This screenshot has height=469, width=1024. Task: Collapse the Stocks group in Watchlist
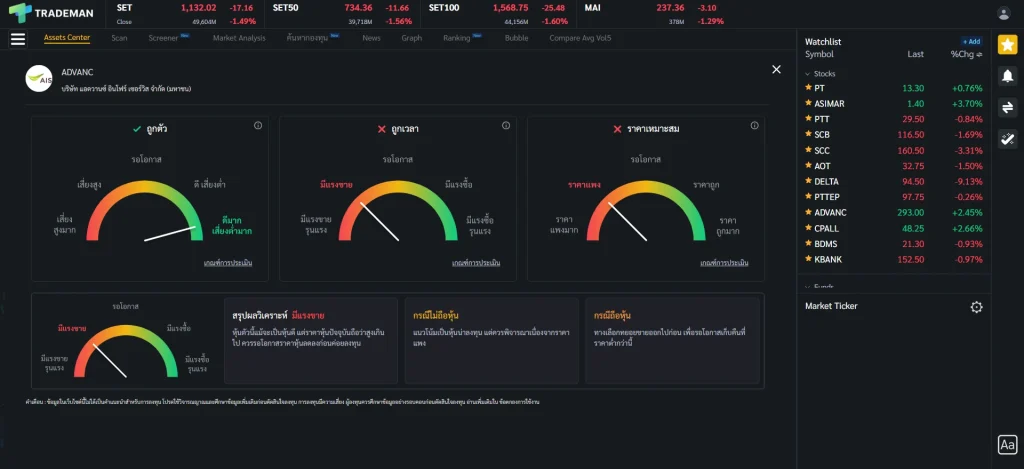pyautogui.click(x=808, y=74)
